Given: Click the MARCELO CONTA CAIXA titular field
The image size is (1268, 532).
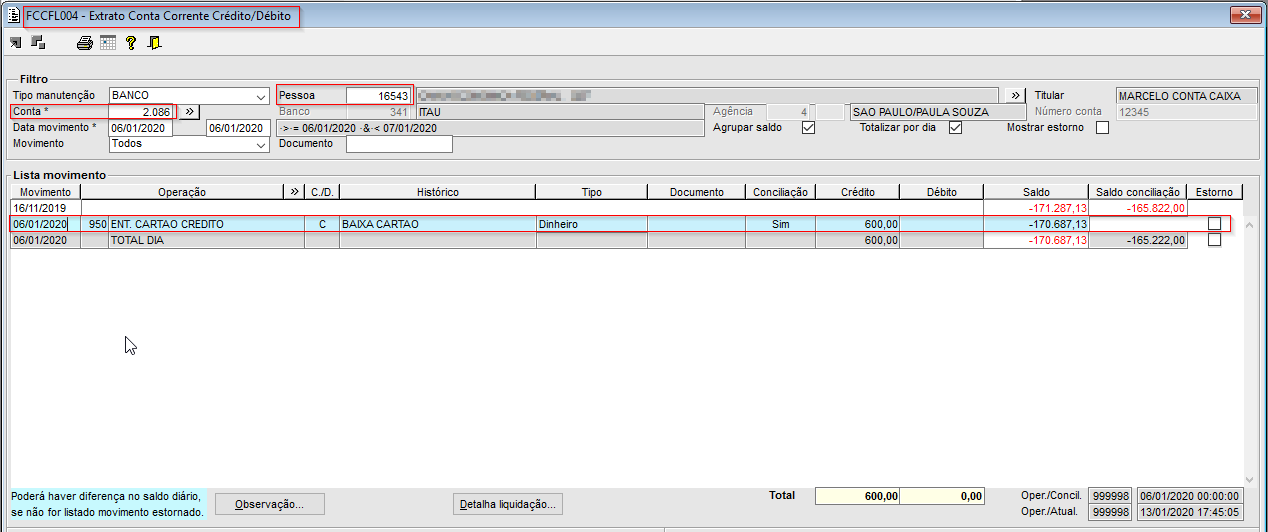Looking at the screenshot, I should (x=1187, y=96).
